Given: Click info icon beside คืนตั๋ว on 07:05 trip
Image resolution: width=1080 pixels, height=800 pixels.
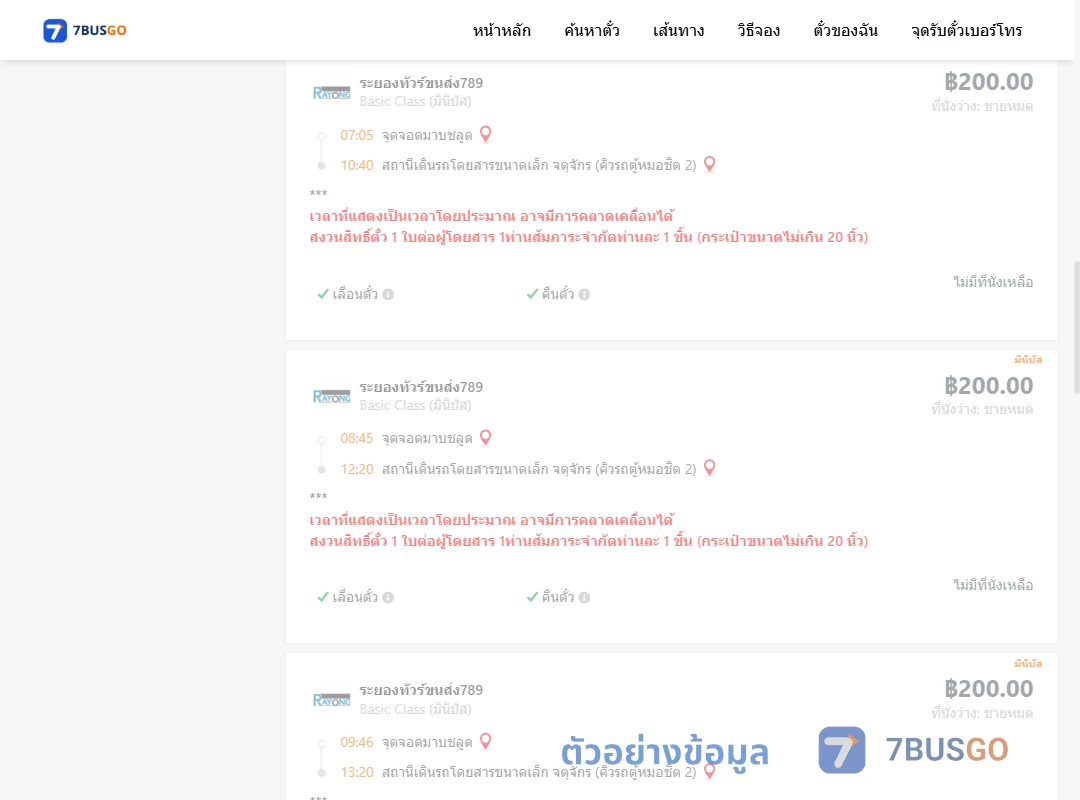Looking at the screenshot, I should [x=584, y=294].
